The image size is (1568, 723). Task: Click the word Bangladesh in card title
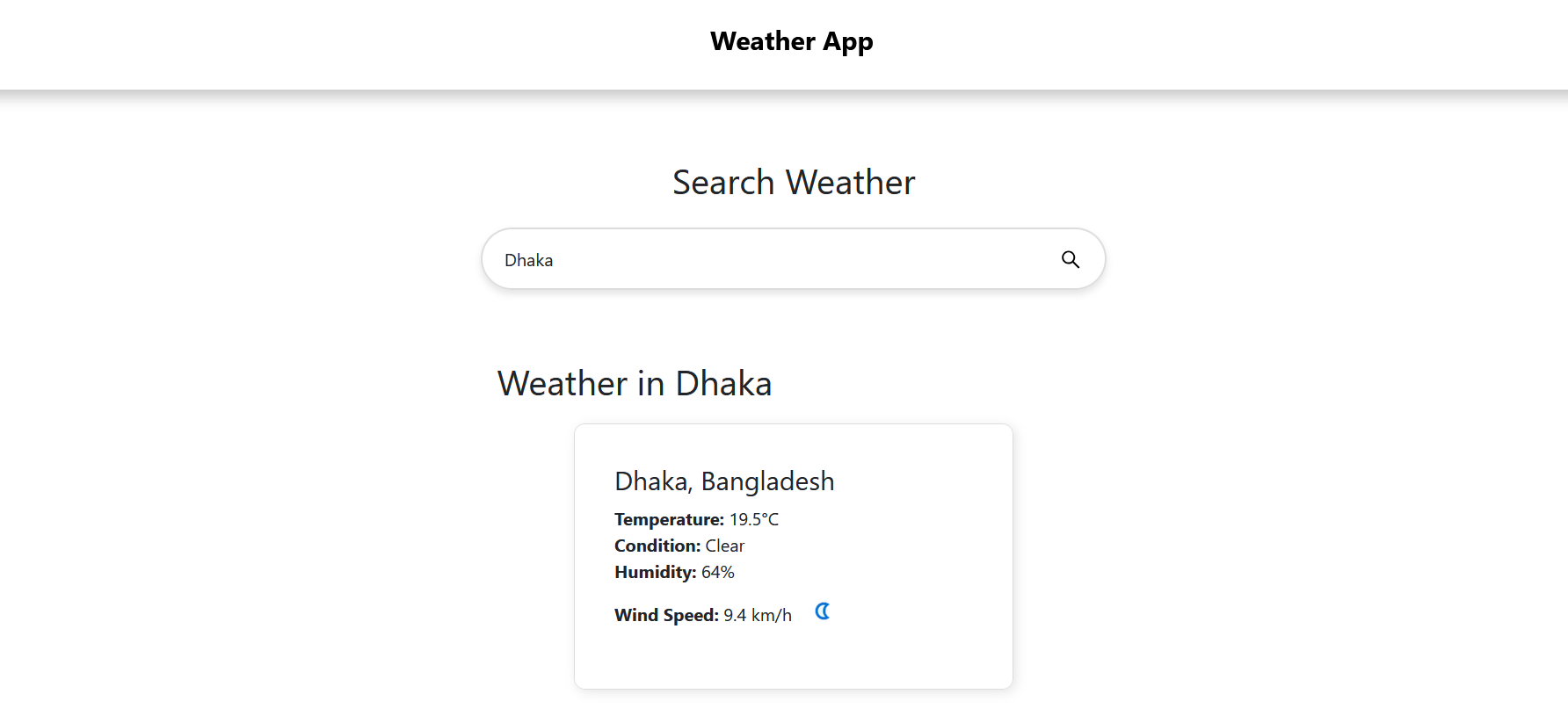pos(767,481)
